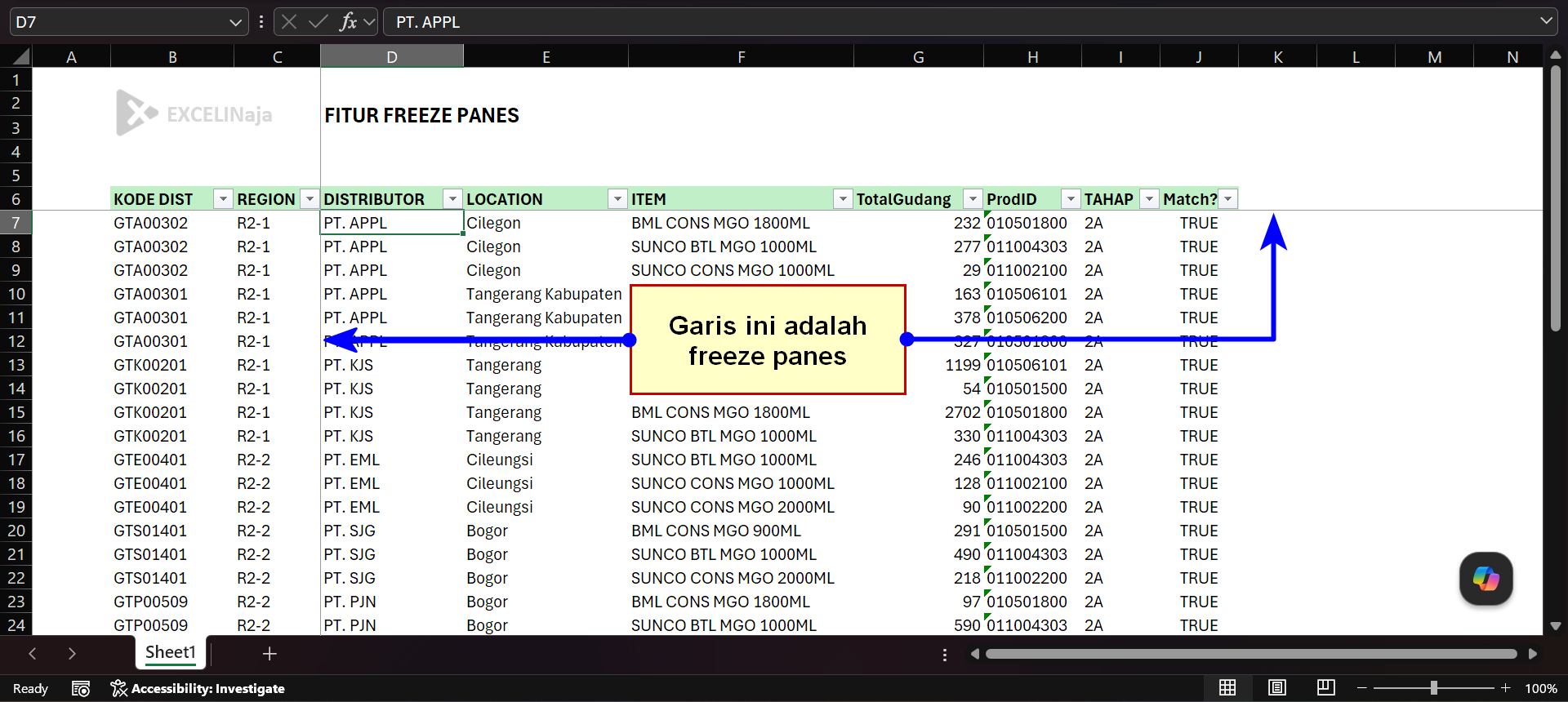Select cell D7 containing PT. APPL
Image resolution: width=1568 pixels, height=702 pixels.
392,223
